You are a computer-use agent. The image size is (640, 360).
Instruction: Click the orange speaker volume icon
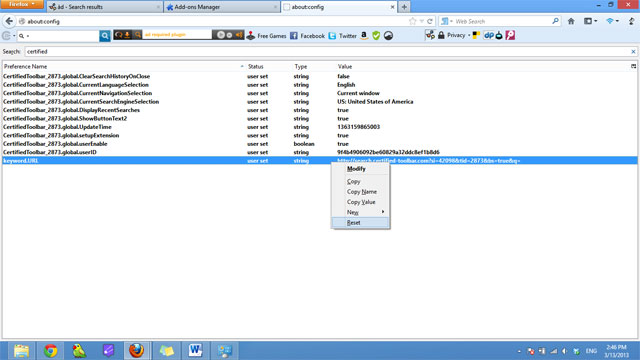[239, 35]
